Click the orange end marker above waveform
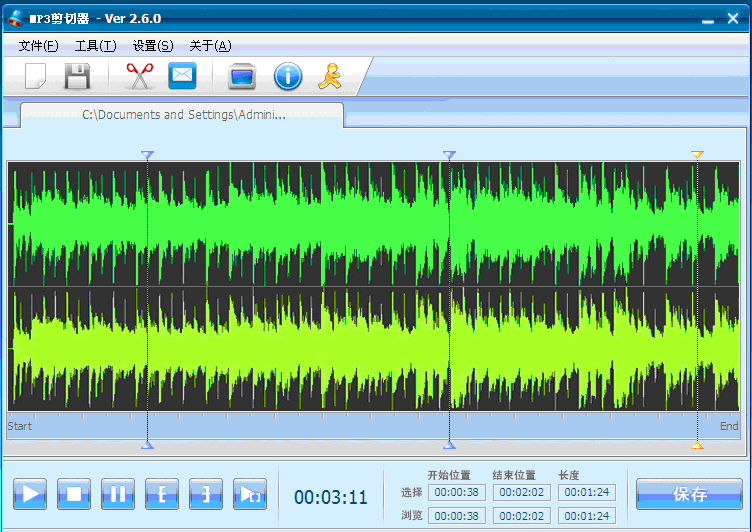 (x=697, y=155)
